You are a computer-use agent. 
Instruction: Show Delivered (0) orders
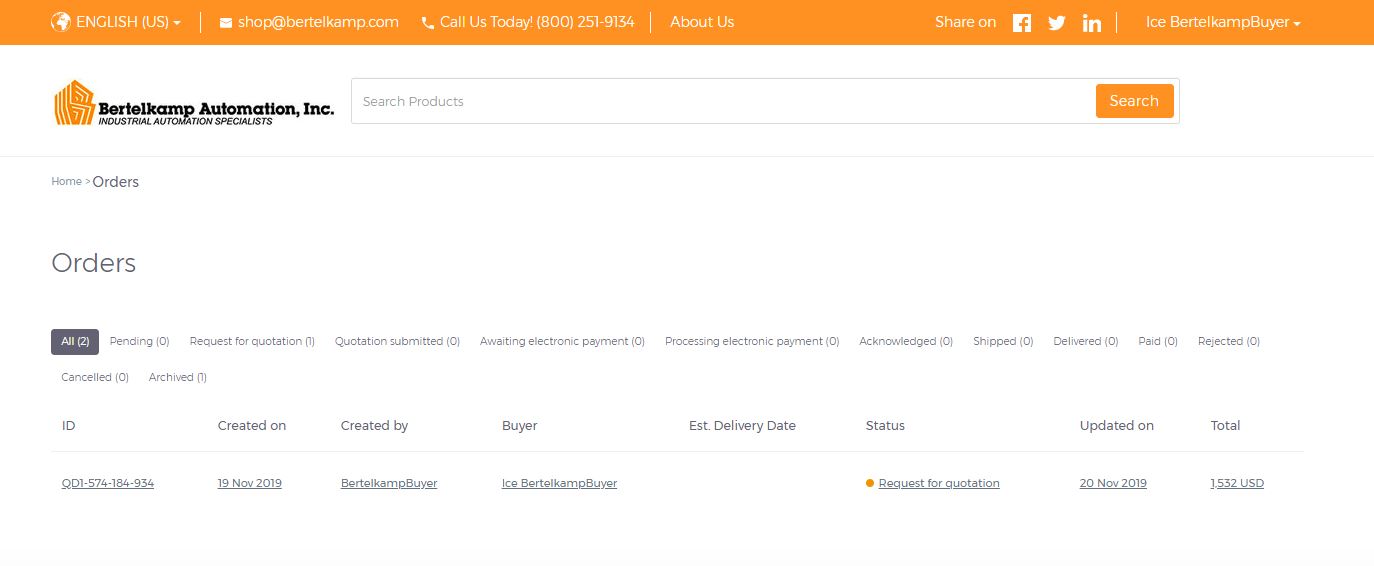1085,341
